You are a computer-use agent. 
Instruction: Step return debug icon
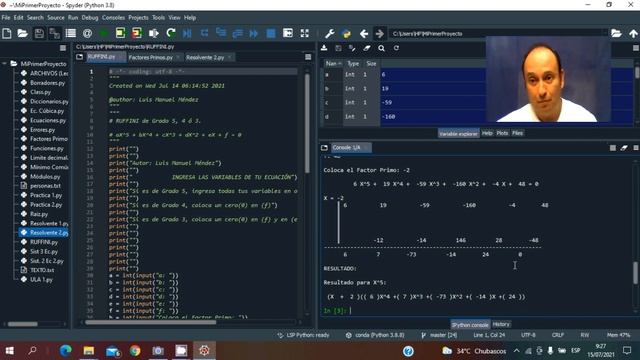[x=237, y=33]
